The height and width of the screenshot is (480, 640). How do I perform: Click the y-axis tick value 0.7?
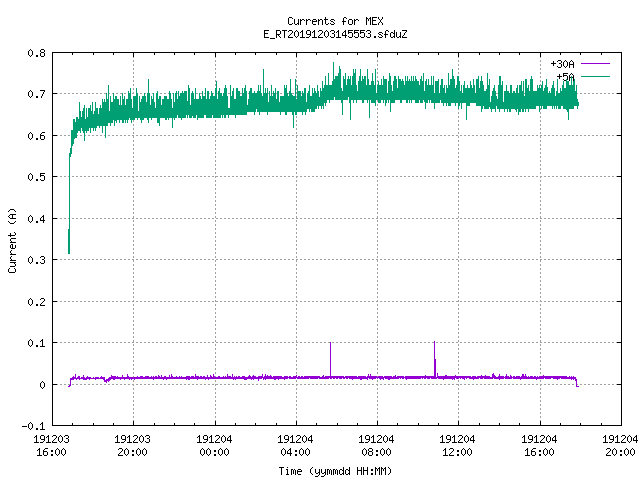(x=36, y=94)
